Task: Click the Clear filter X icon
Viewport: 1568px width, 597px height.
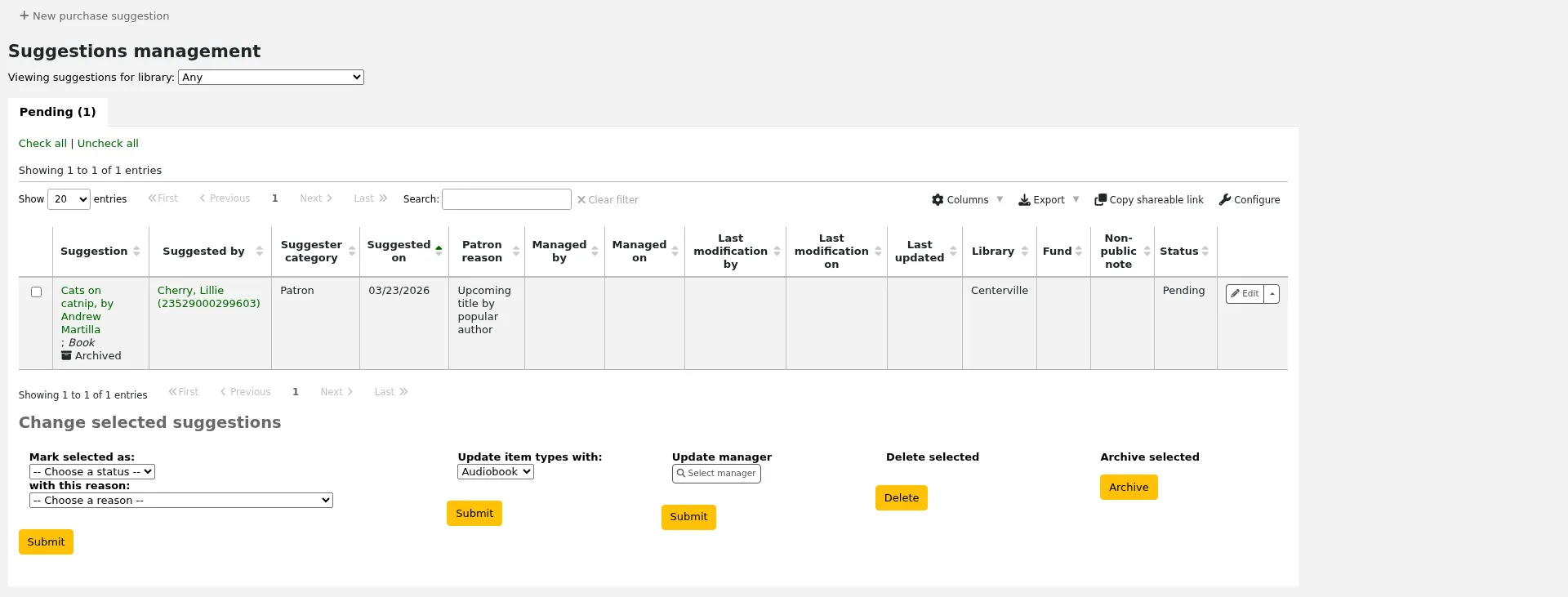Action: coord(581,199)
